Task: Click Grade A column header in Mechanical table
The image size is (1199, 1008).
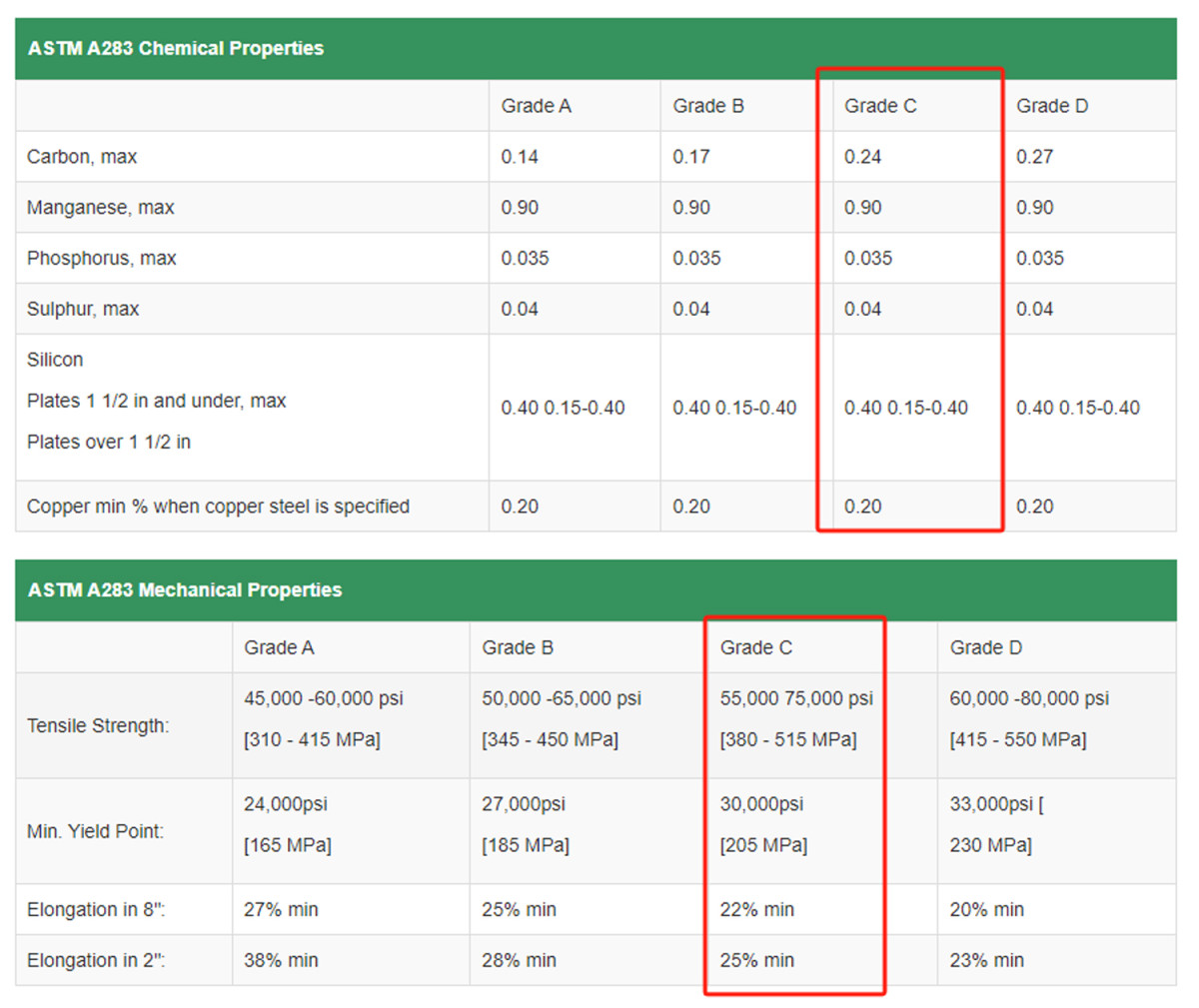Action: [x=279, y=647]
